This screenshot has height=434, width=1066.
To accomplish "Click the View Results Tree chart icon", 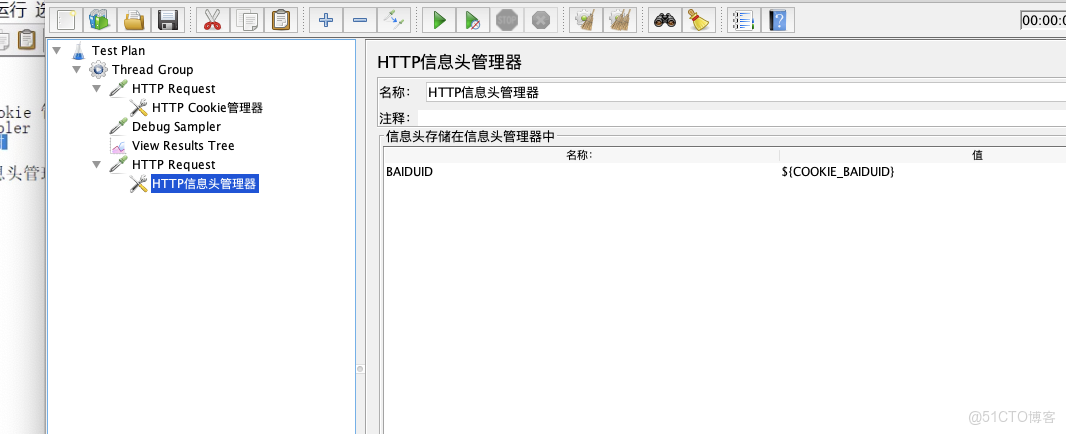I will 118,146.
